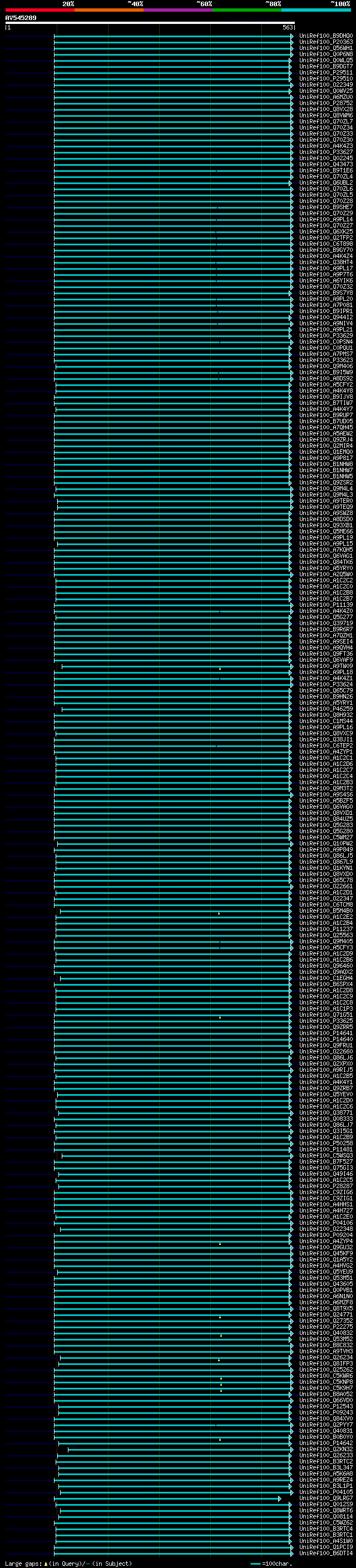Open hit UniRef100_Q0P6N8
This screenshot has height=1568, width=356.
pyautogui.click(x=325, y=54)
